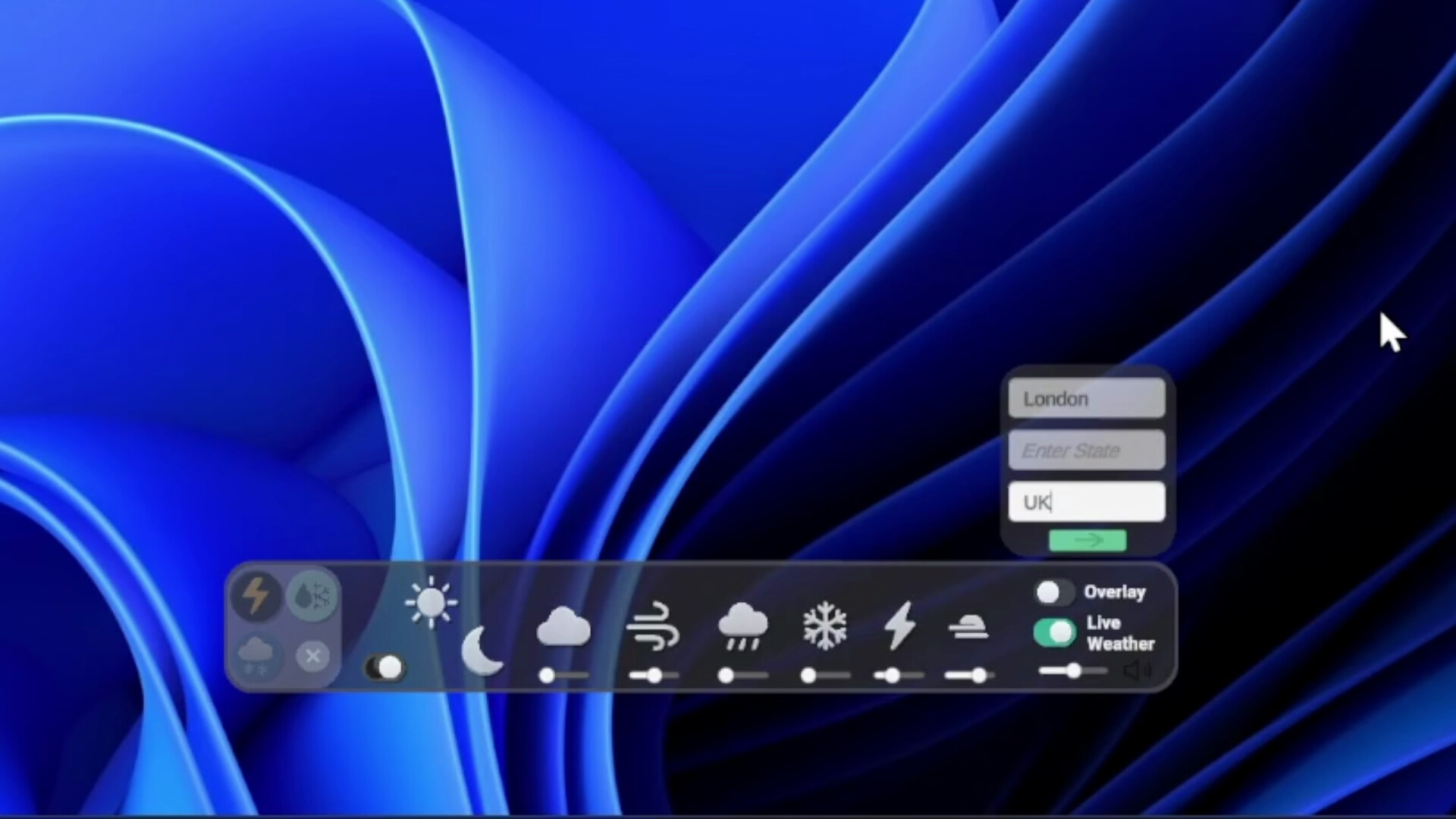Select the sun icon for clear weather
Screen dimensions: 1456x819
(431, 603)
